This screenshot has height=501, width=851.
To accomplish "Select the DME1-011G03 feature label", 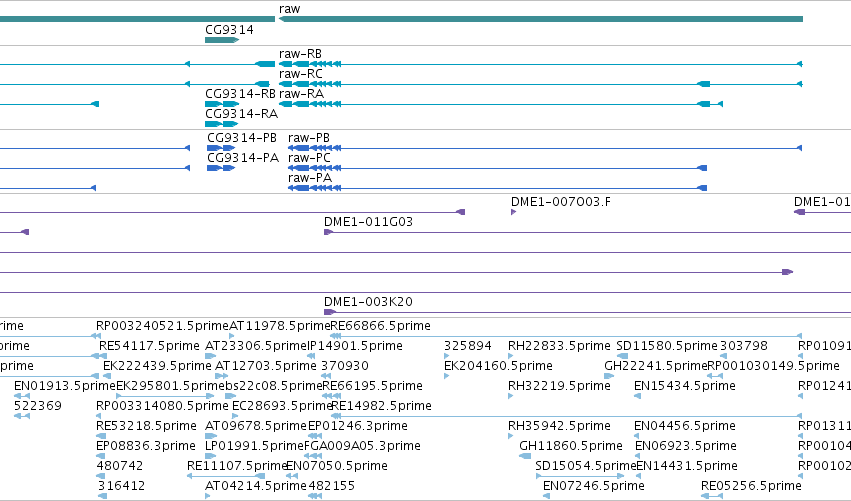I will [369, 222].
